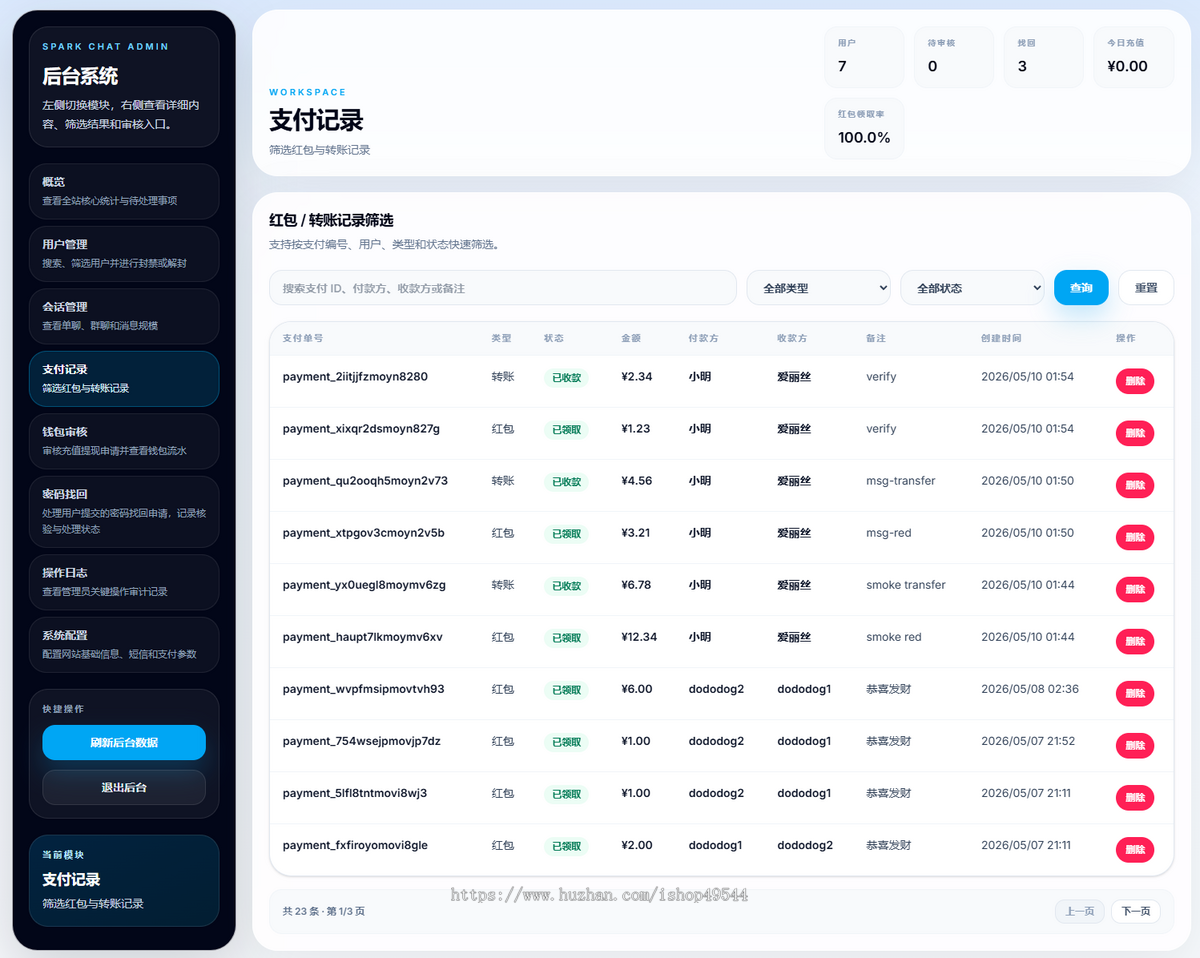1200x958 pixels.
Task: Select the 2026/05/07 21:52 timestamp
Action: coord(1028,741)
